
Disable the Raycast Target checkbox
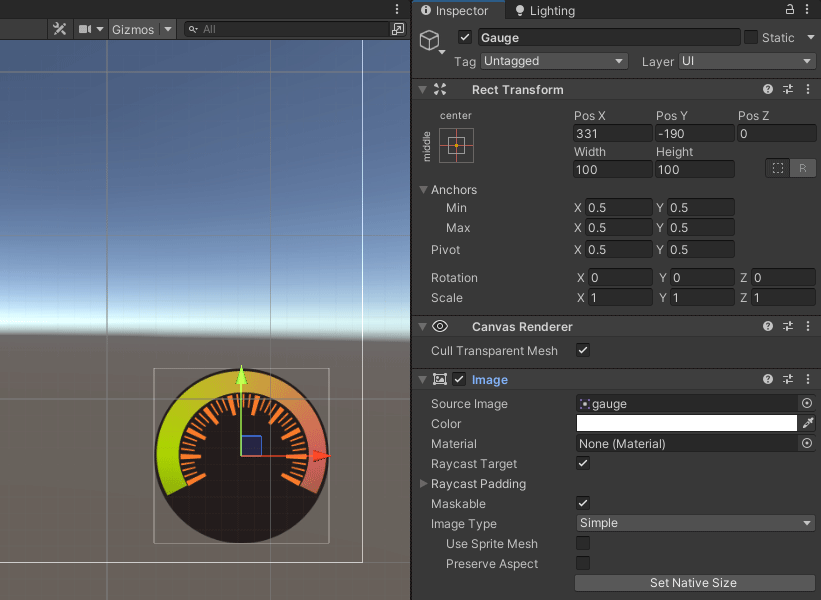pyautogui.click(x=583, y=463)
